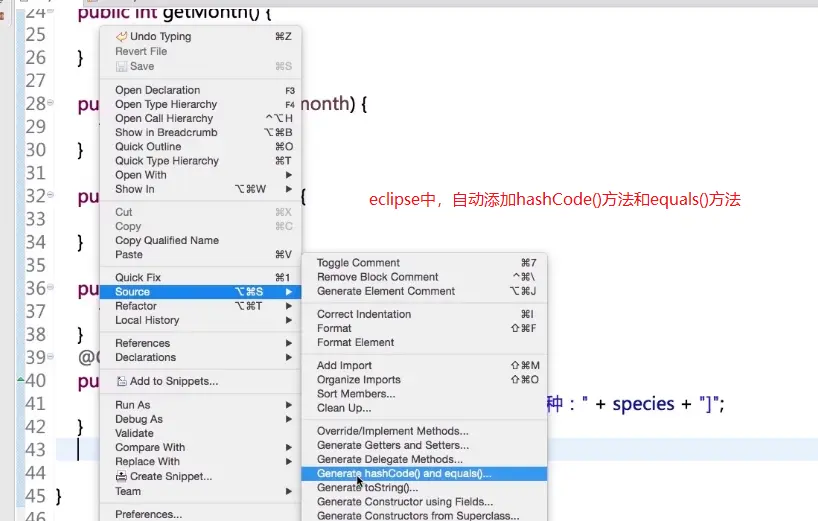Choose Add Import
Screen dimensions: 818x521
point(424,366)
